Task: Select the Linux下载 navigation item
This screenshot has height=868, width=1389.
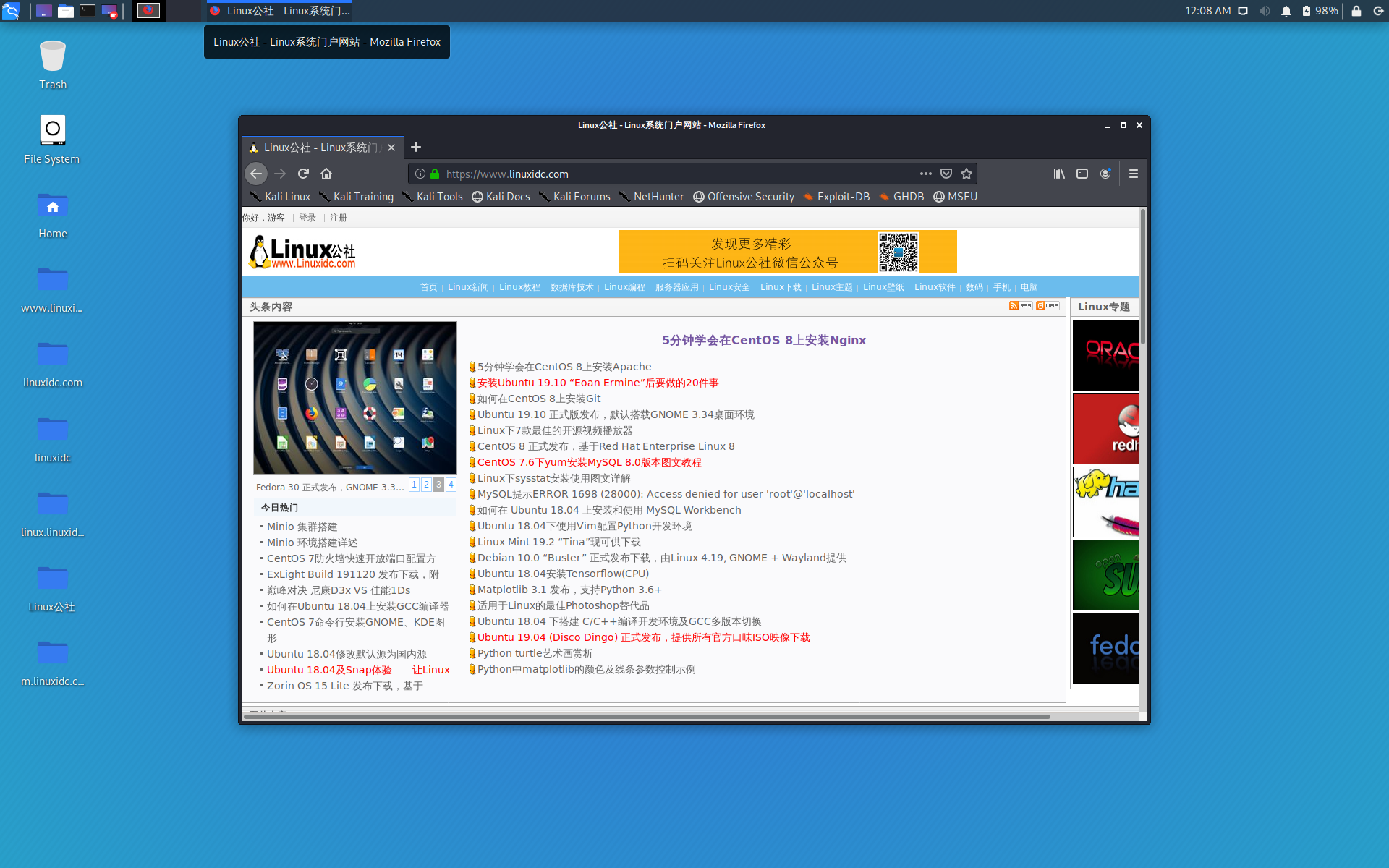Action: pyautogui.click(x=781, y=287)
